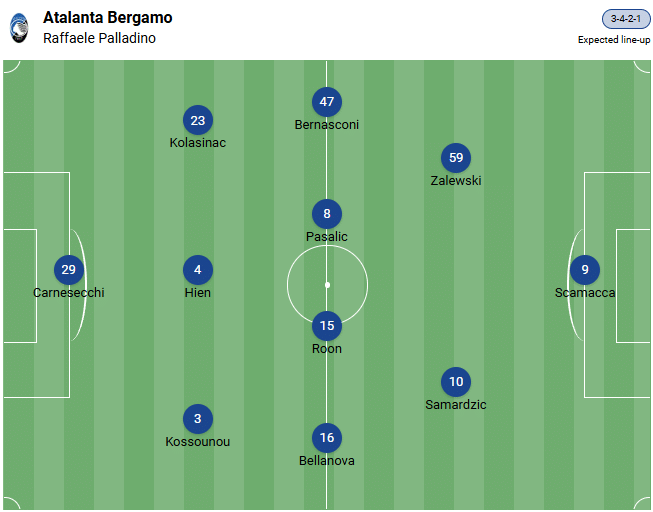Select Zalewski's number 59 circle
Viewport: 653px width, 512px height.
pos(456,158)
